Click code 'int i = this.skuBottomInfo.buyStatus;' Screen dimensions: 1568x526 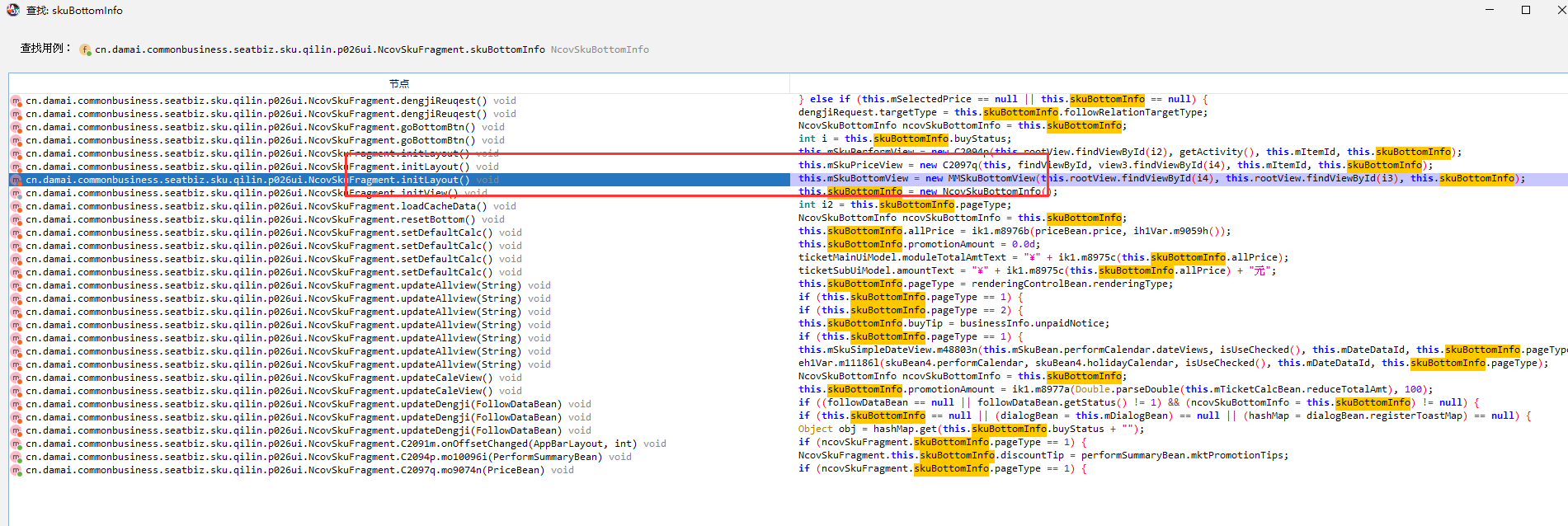(x=903, y=139)
